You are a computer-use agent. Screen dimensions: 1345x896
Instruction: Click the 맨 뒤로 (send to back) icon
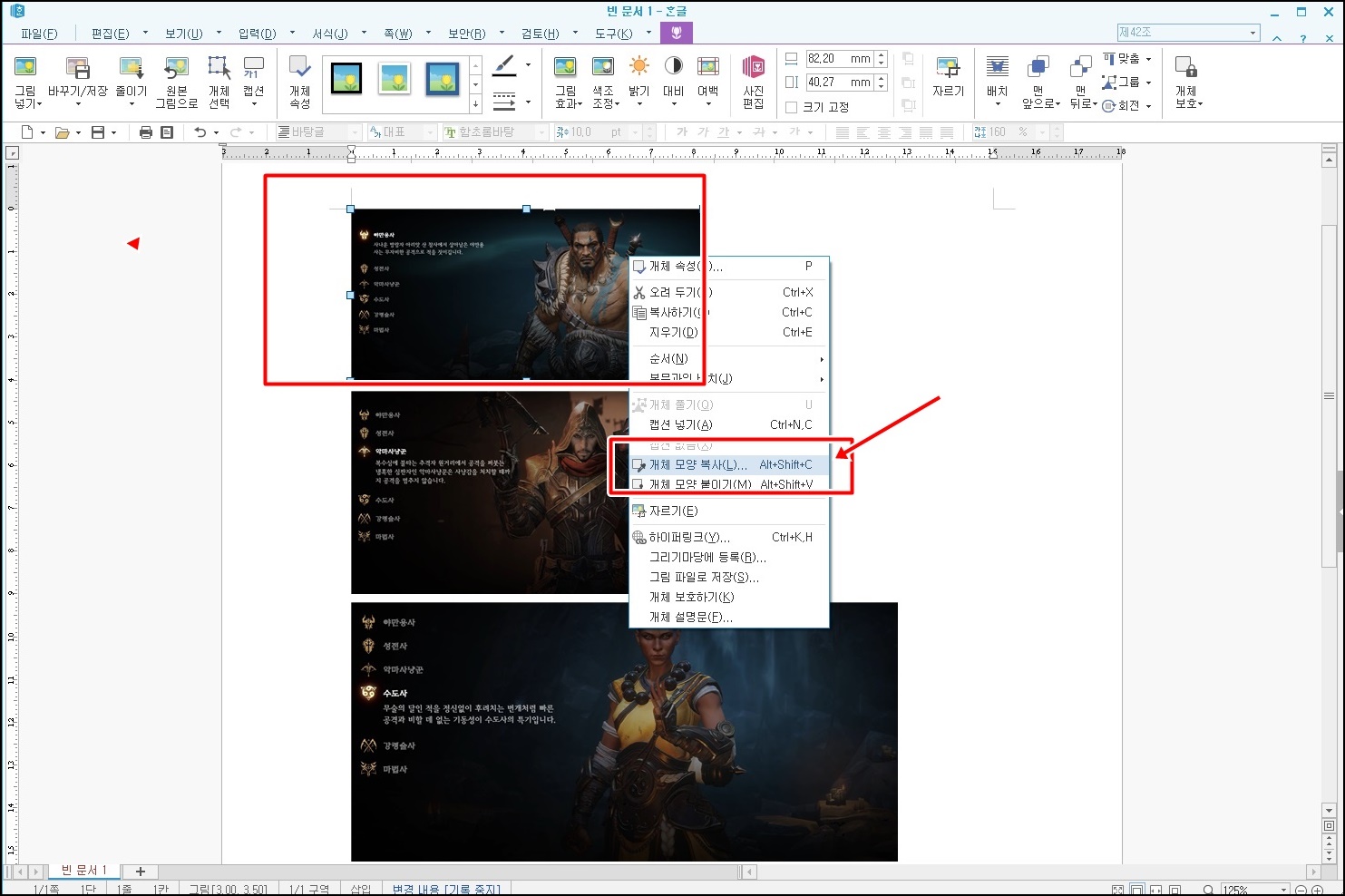1080,67
